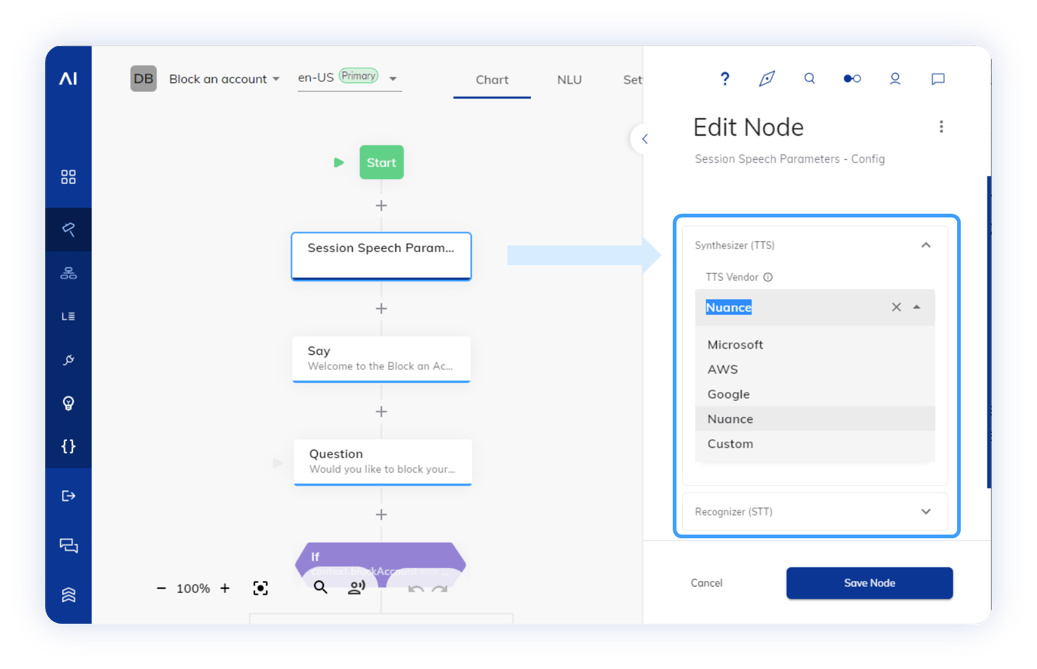Select Nuance in vendor list
The image size is (1037, 669).
(815, 419)
